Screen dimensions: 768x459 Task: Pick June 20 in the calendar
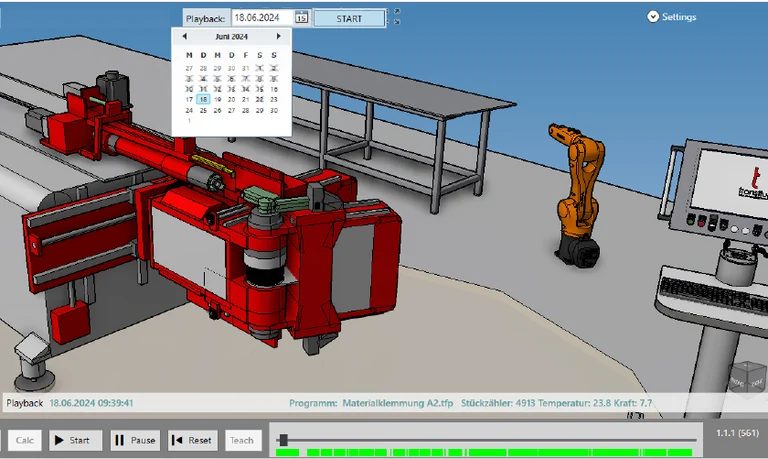(x=232, y=99)
